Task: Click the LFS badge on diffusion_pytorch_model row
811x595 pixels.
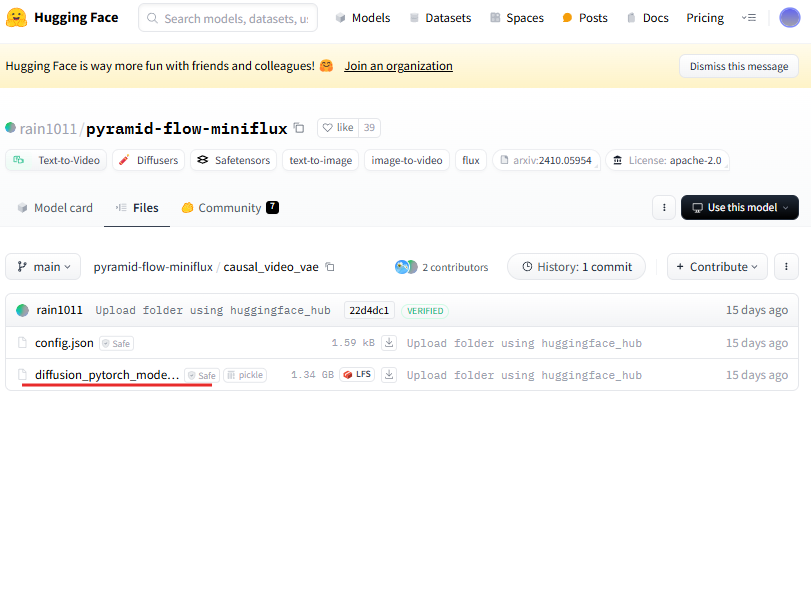Action: 357,375
